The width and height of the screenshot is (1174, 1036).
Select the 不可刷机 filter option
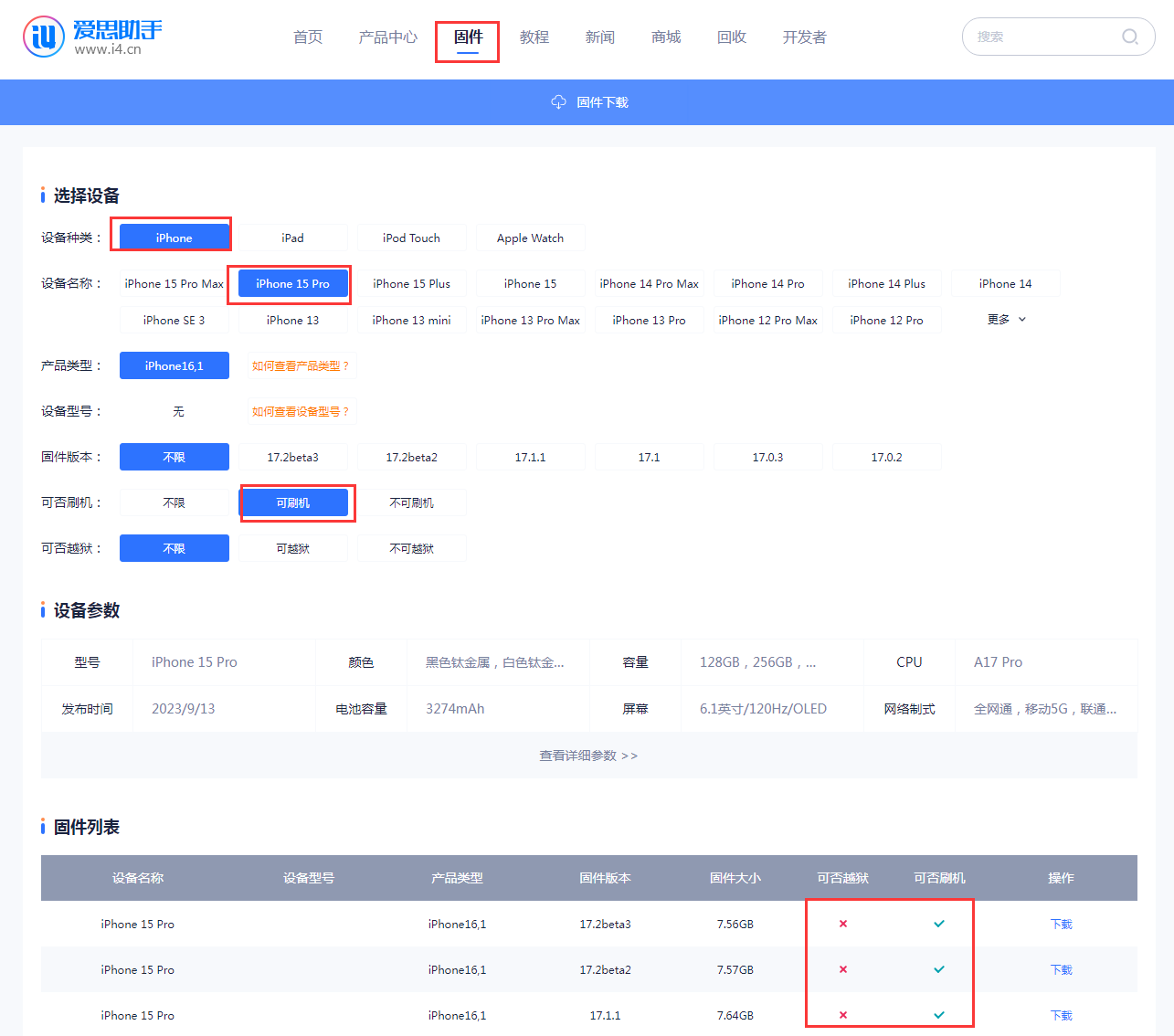411,502
